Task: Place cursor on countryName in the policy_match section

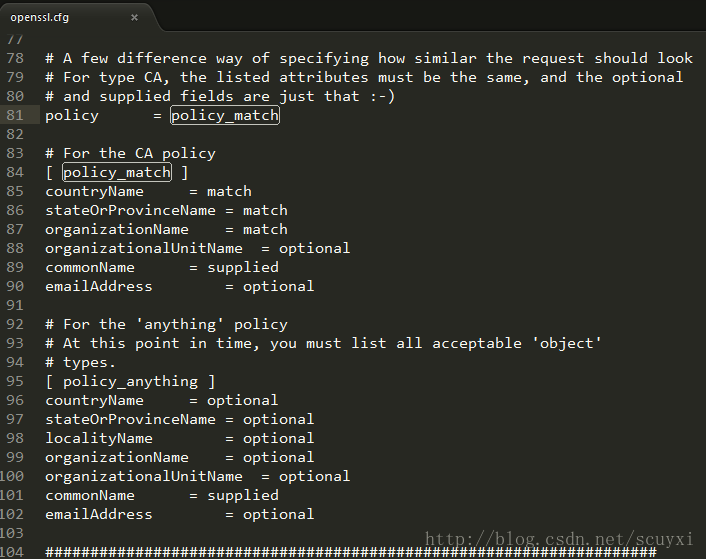Action: click(94, 192)
